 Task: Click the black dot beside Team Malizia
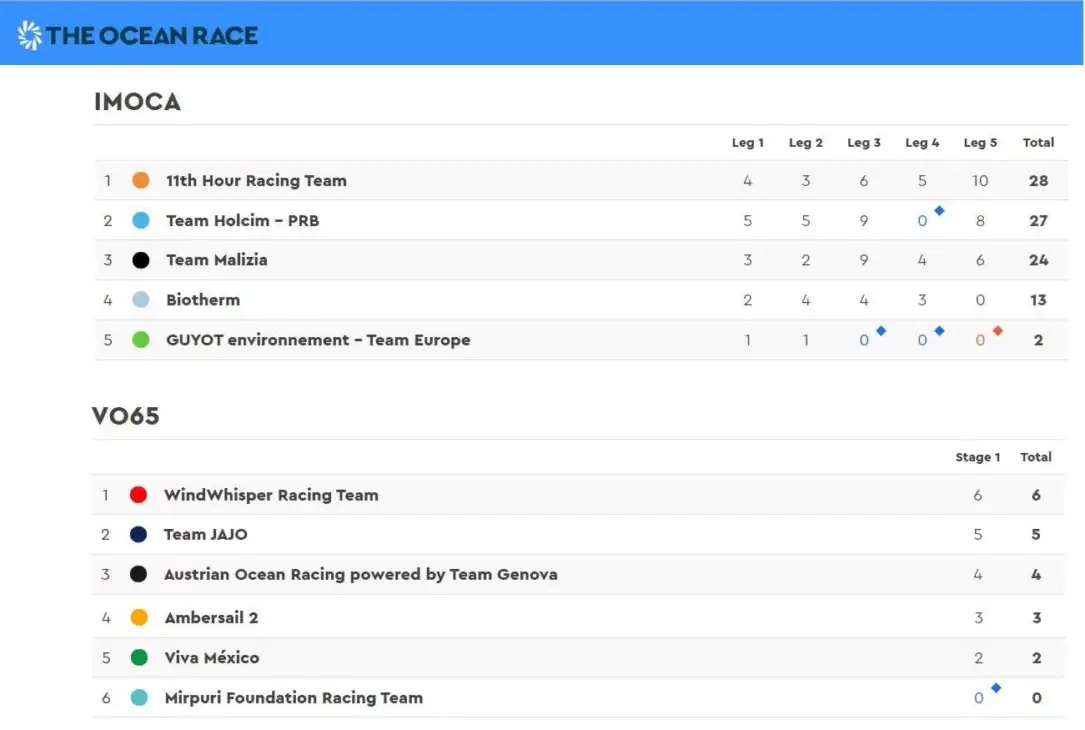coord(140,260)
